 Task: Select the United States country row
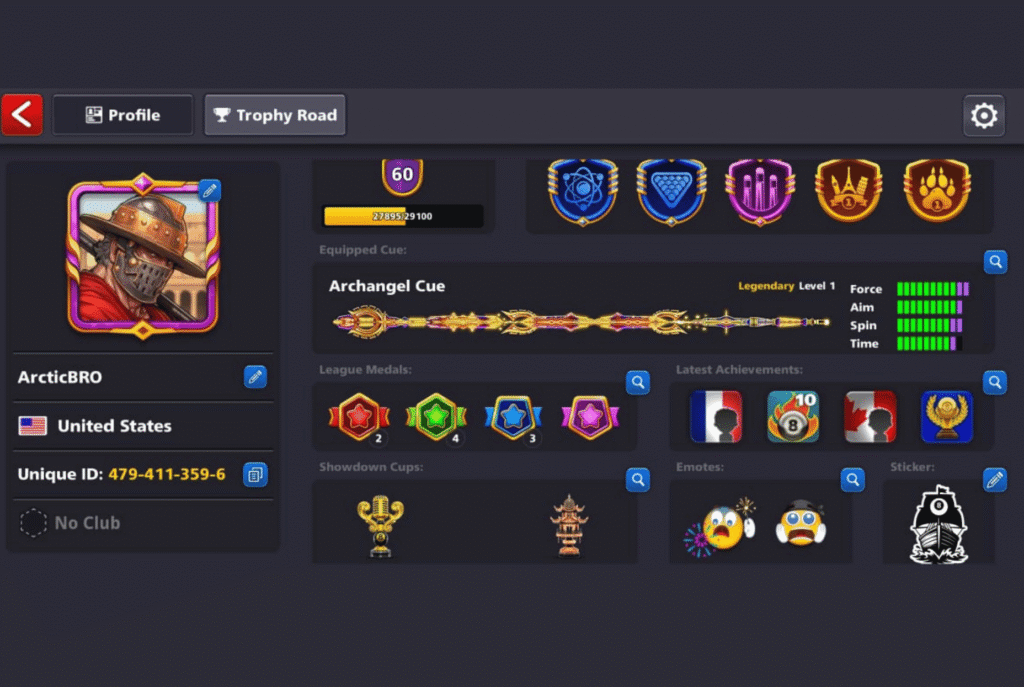[143, 426]
